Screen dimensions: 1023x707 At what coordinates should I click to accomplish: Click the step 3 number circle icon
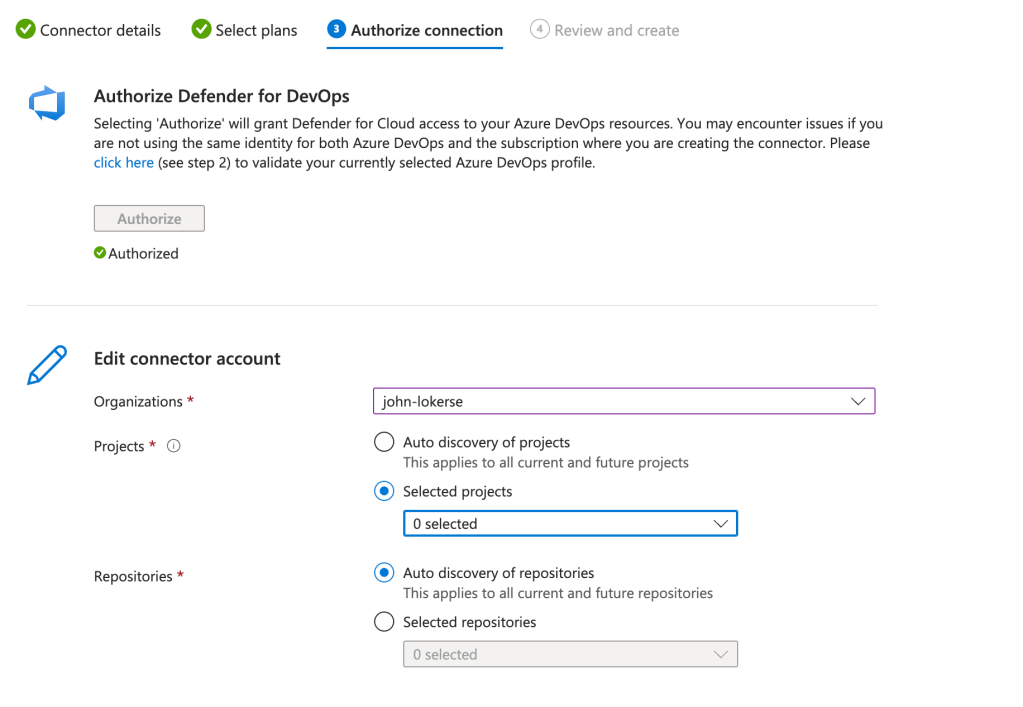tap(336, 30)
